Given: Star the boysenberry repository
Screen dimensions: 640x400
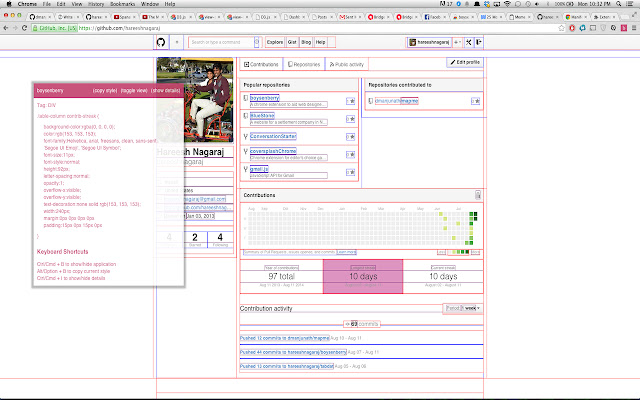Looking at the screenshot, I should (350, 100).
